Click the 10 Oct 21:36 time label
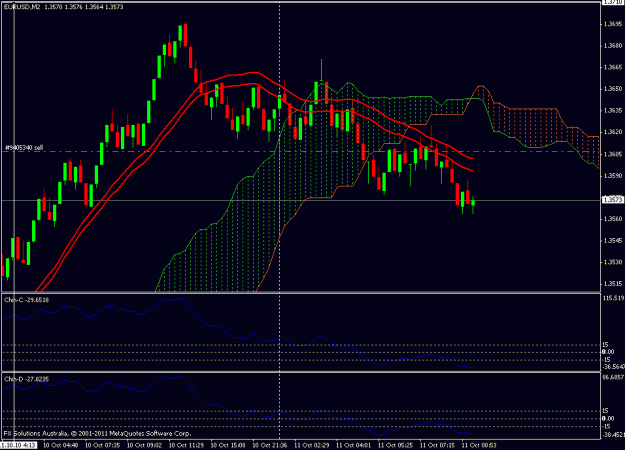 270,445
